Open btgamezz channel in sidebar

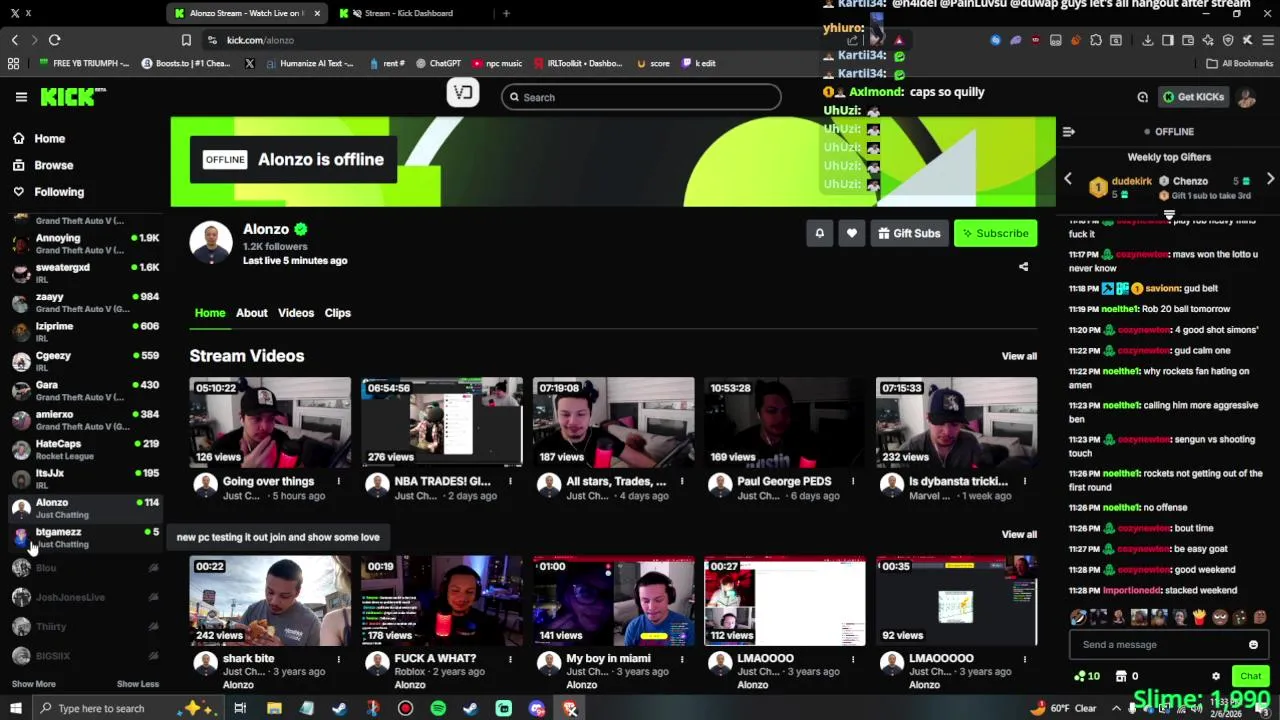click(x=85, y=537)
